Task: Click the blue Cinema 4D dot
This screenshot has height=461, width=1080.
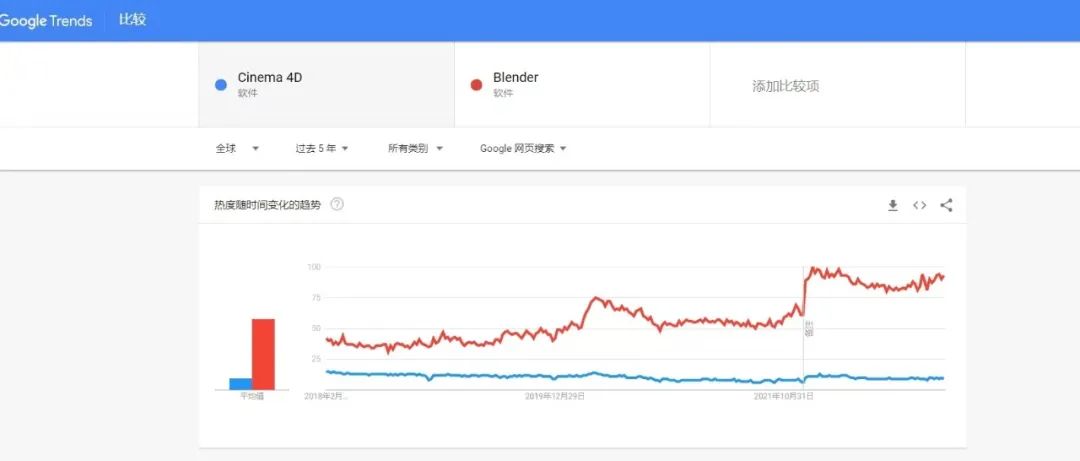Action: (221, 85)
